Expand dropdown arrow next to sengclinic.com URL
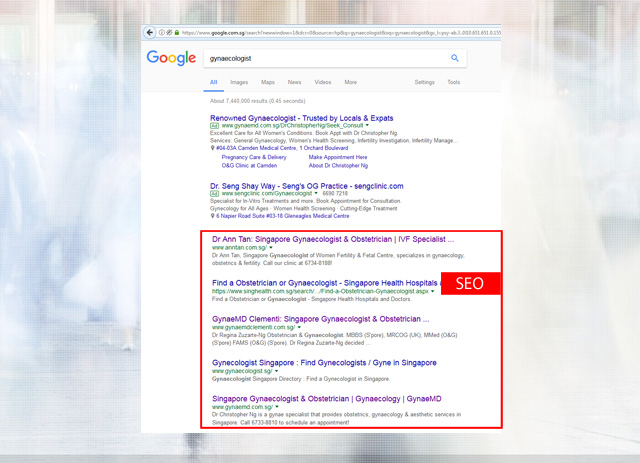640x463 pixels. [316, 193]
